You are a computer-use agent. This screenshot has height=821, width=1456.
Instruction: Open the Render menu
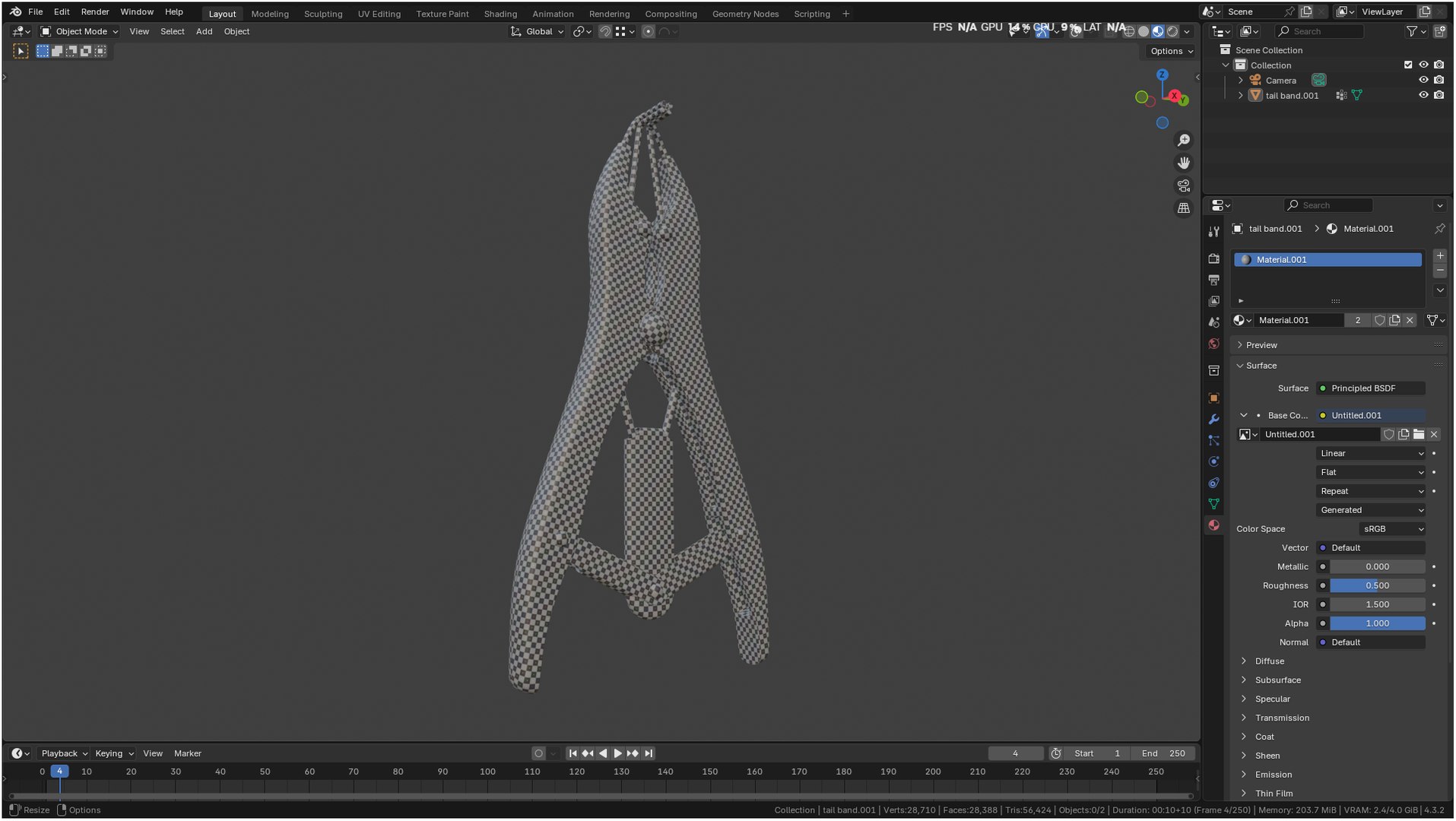click(95, 12)
